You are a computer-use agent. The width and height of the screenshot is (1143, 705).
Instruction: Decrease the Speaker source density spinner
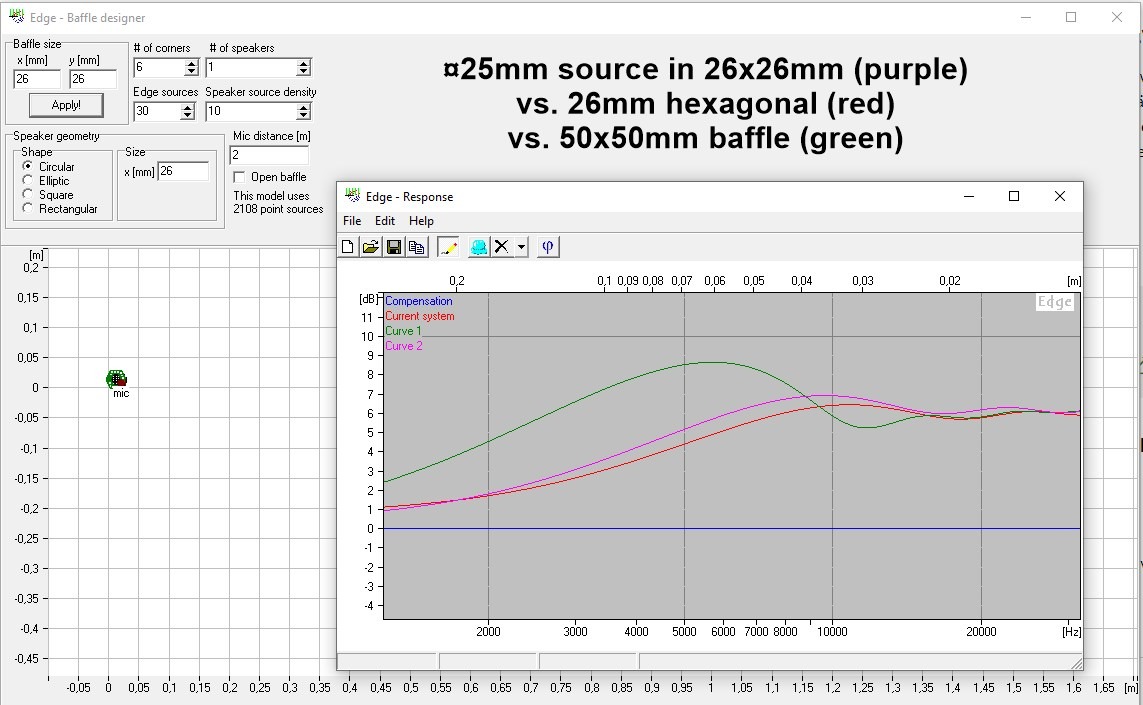point(304,115)
